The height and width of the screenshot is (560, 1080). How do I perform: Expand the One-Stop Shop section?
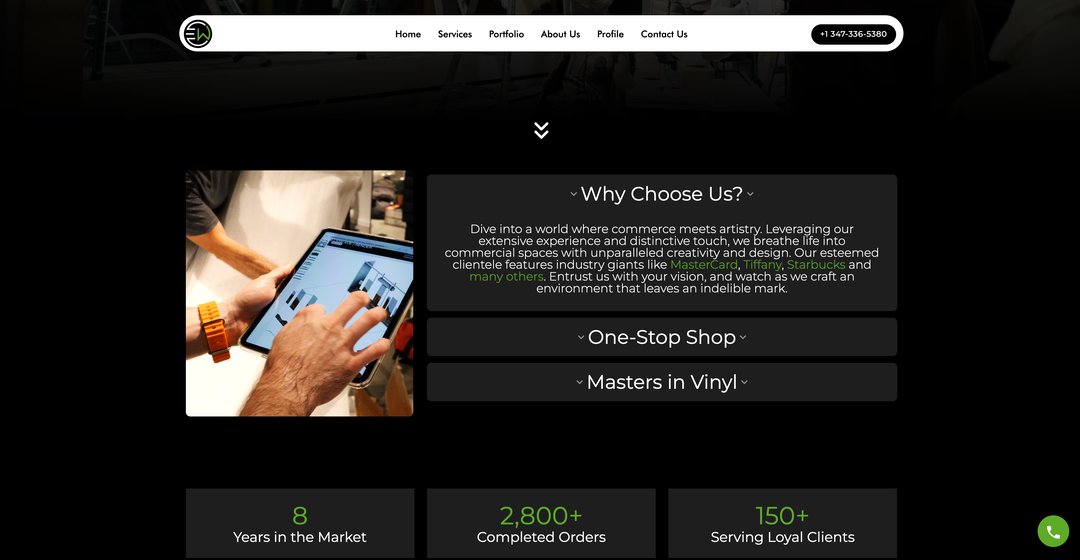click(662, 337)
